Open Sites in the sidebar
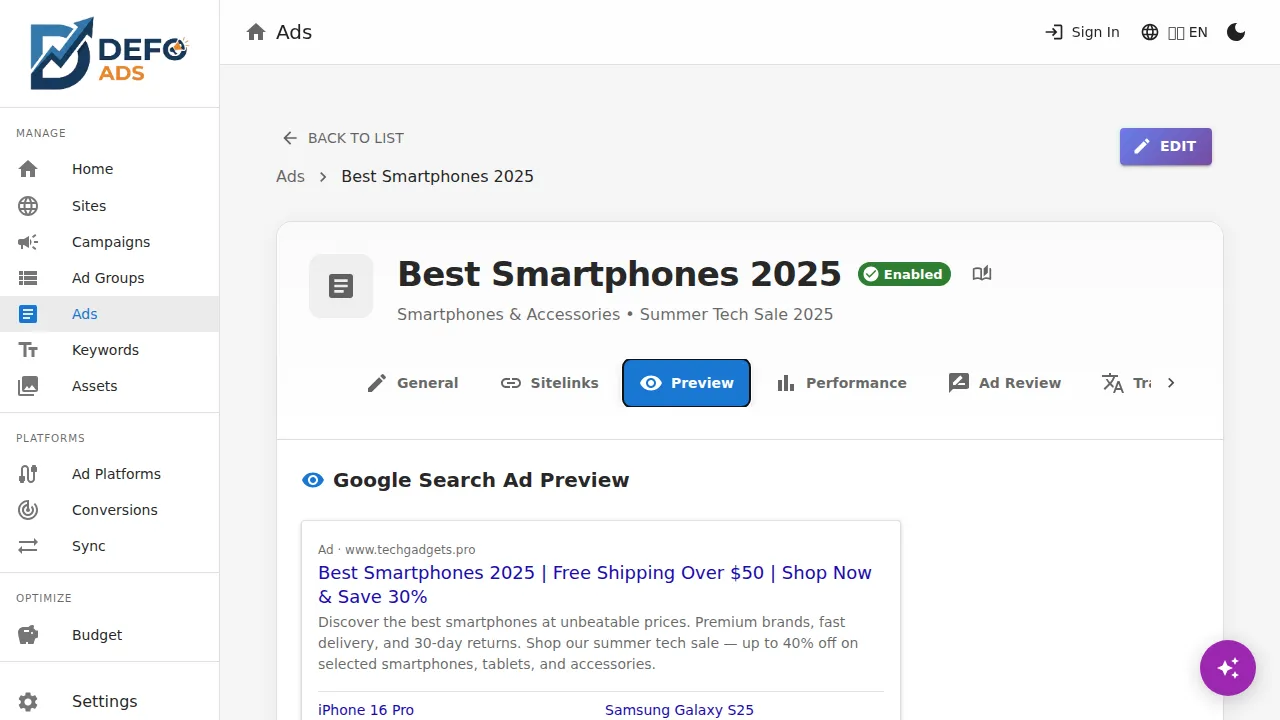1280x720 pixels. [109, 206]
